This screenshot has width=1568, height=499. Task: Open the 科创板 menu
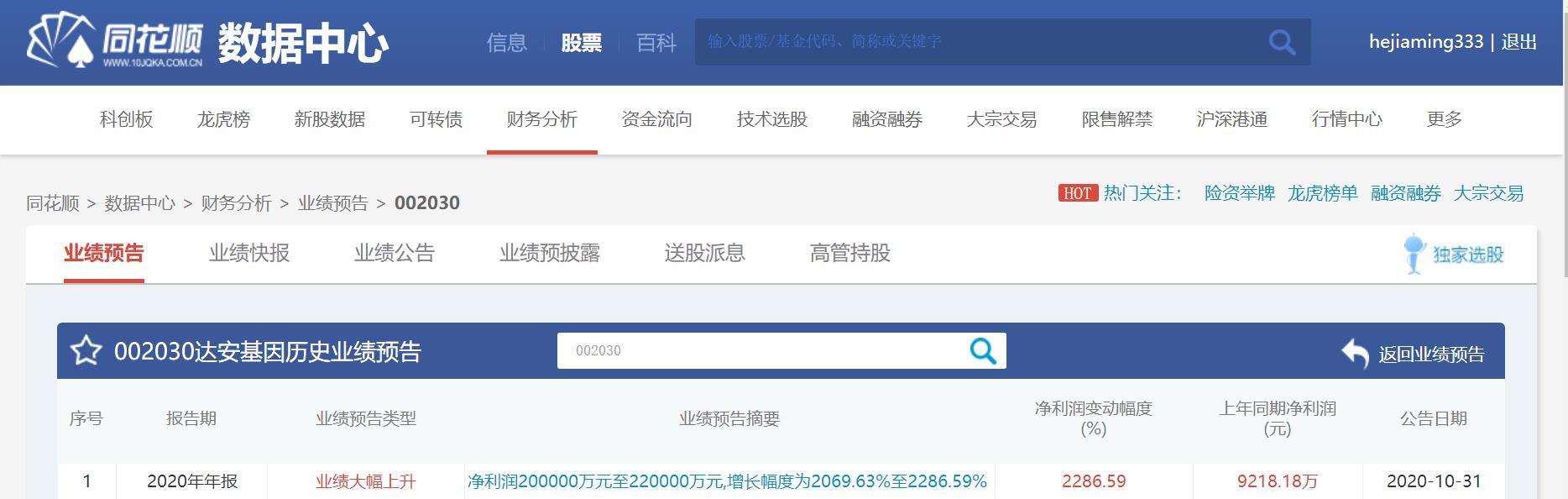pyautogui.click(x=127, y=119)
